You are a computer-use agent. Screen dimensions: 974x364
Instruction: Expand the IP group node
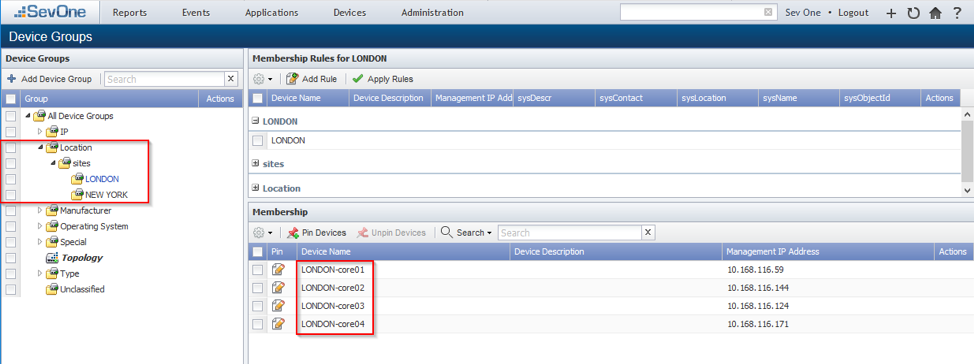[x=40, y=132]
